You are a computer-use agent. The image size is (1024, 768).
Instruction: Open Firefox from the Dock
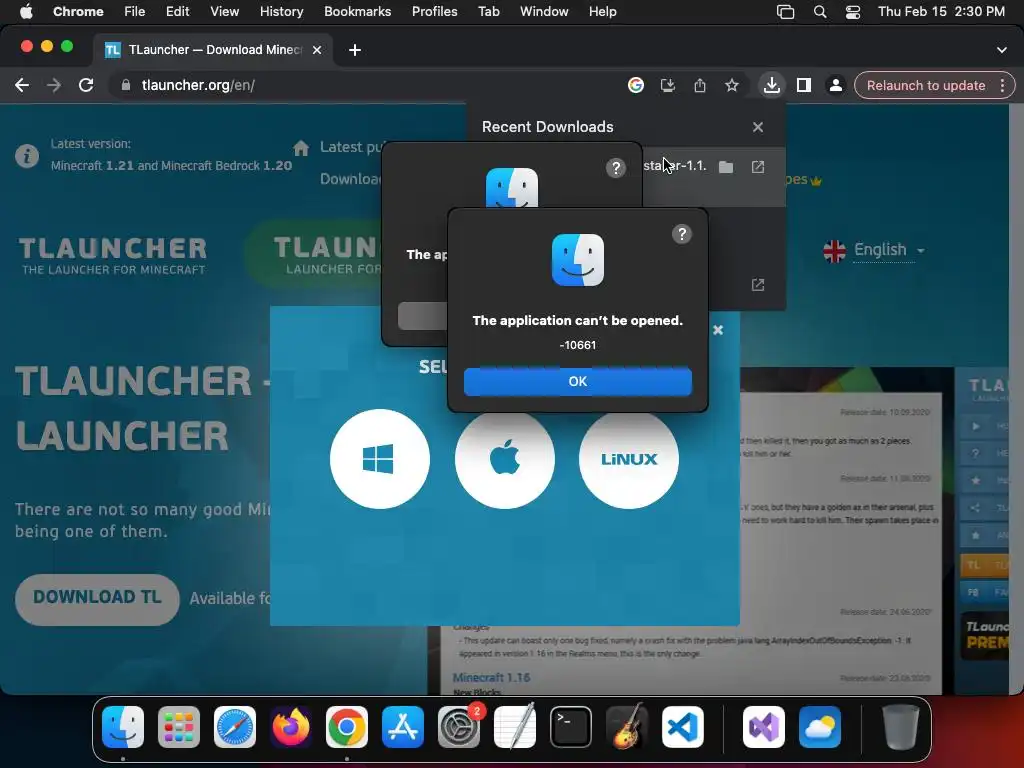(291, 727)
